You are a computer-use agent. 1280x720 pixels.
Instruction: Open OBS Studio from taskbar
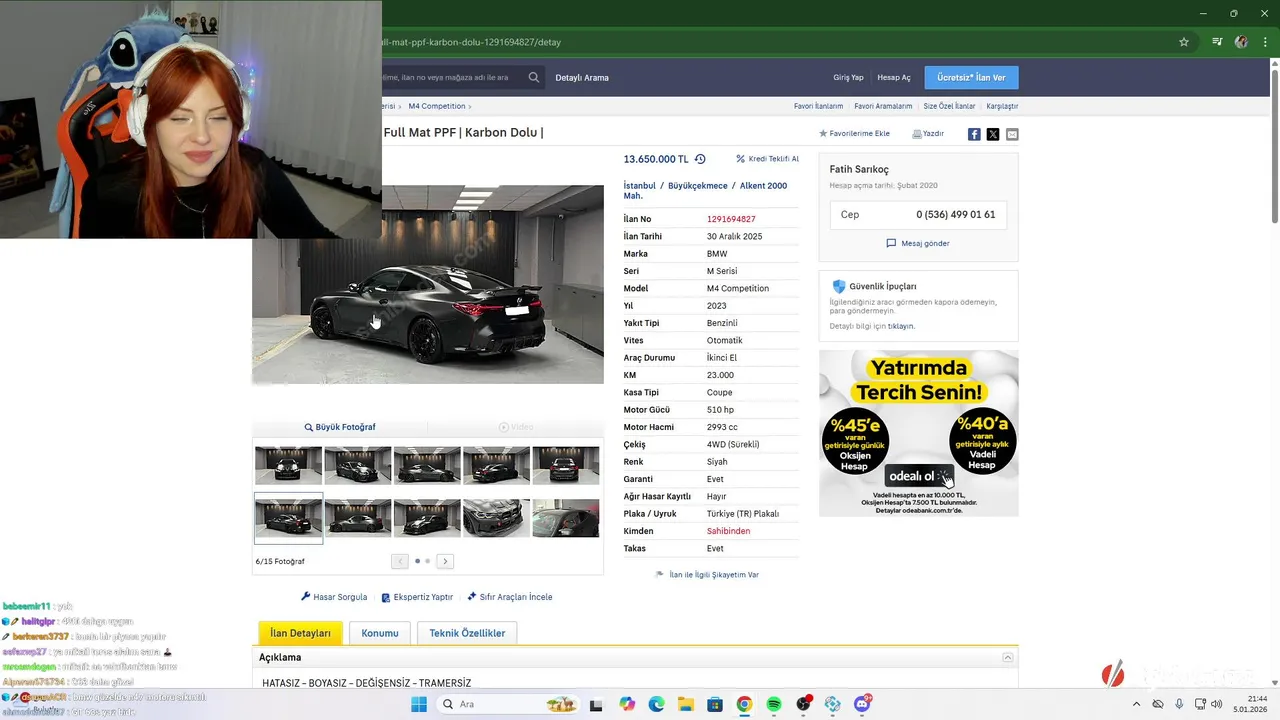803,704
